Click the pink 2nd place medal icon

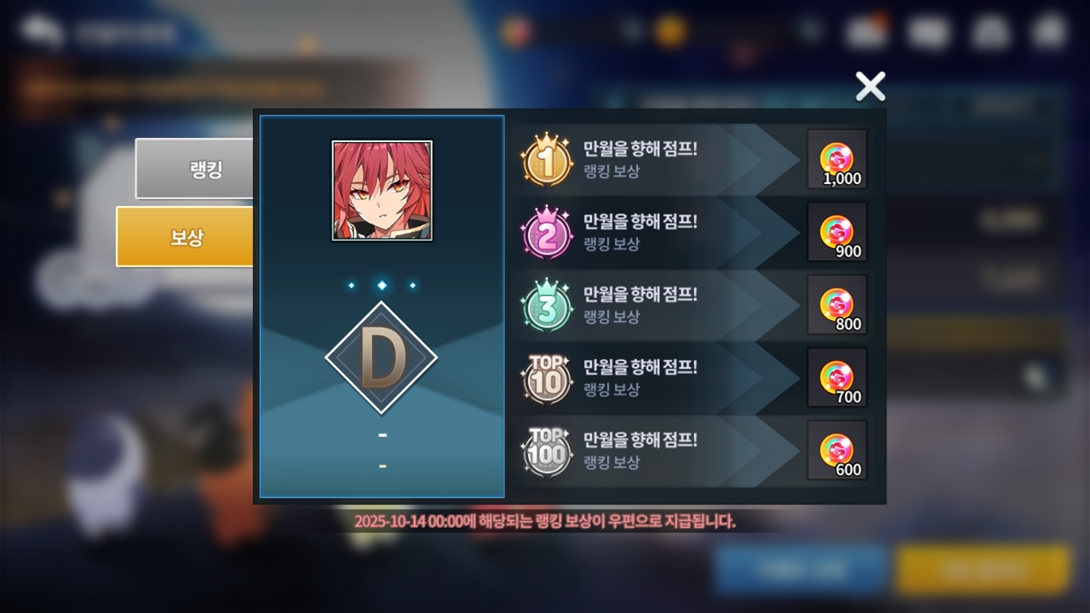(x=546, y=233)
